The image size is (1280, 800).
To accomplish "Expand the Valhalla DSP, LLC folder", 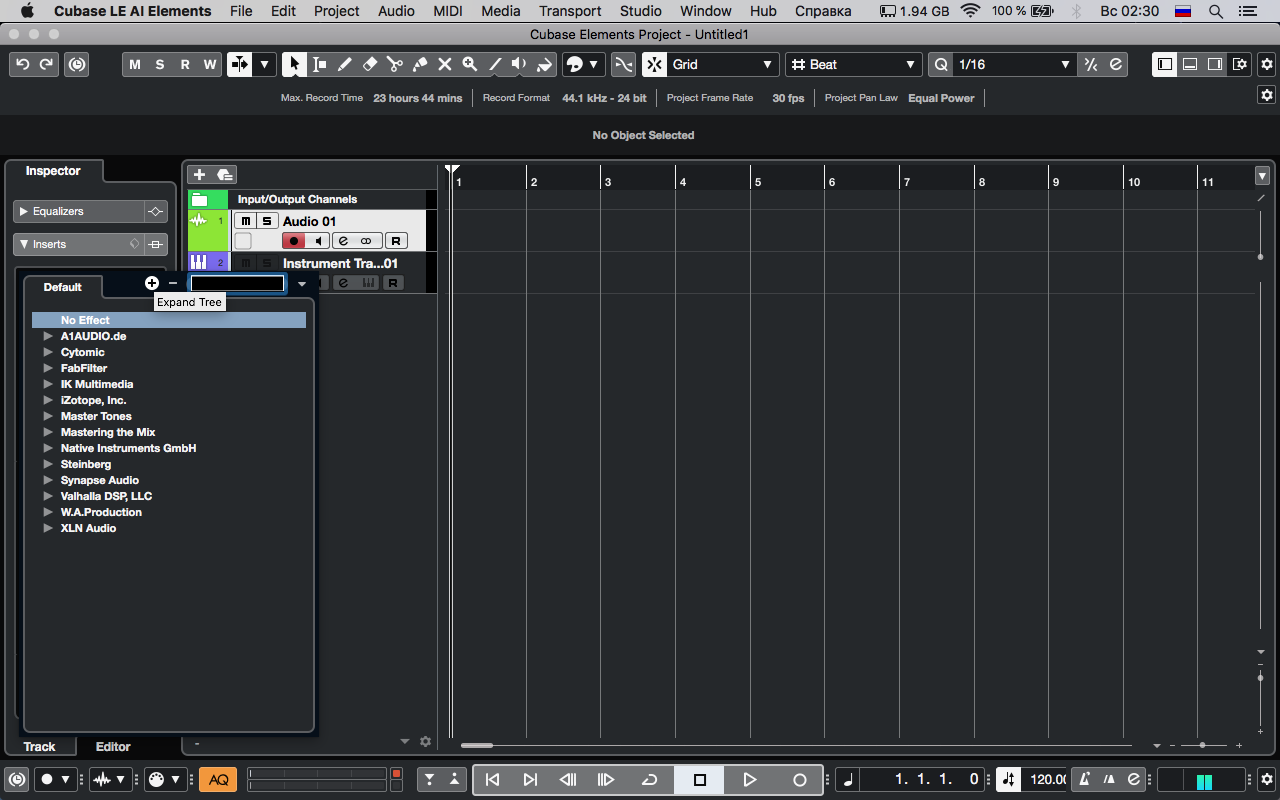I will [47, 496].
